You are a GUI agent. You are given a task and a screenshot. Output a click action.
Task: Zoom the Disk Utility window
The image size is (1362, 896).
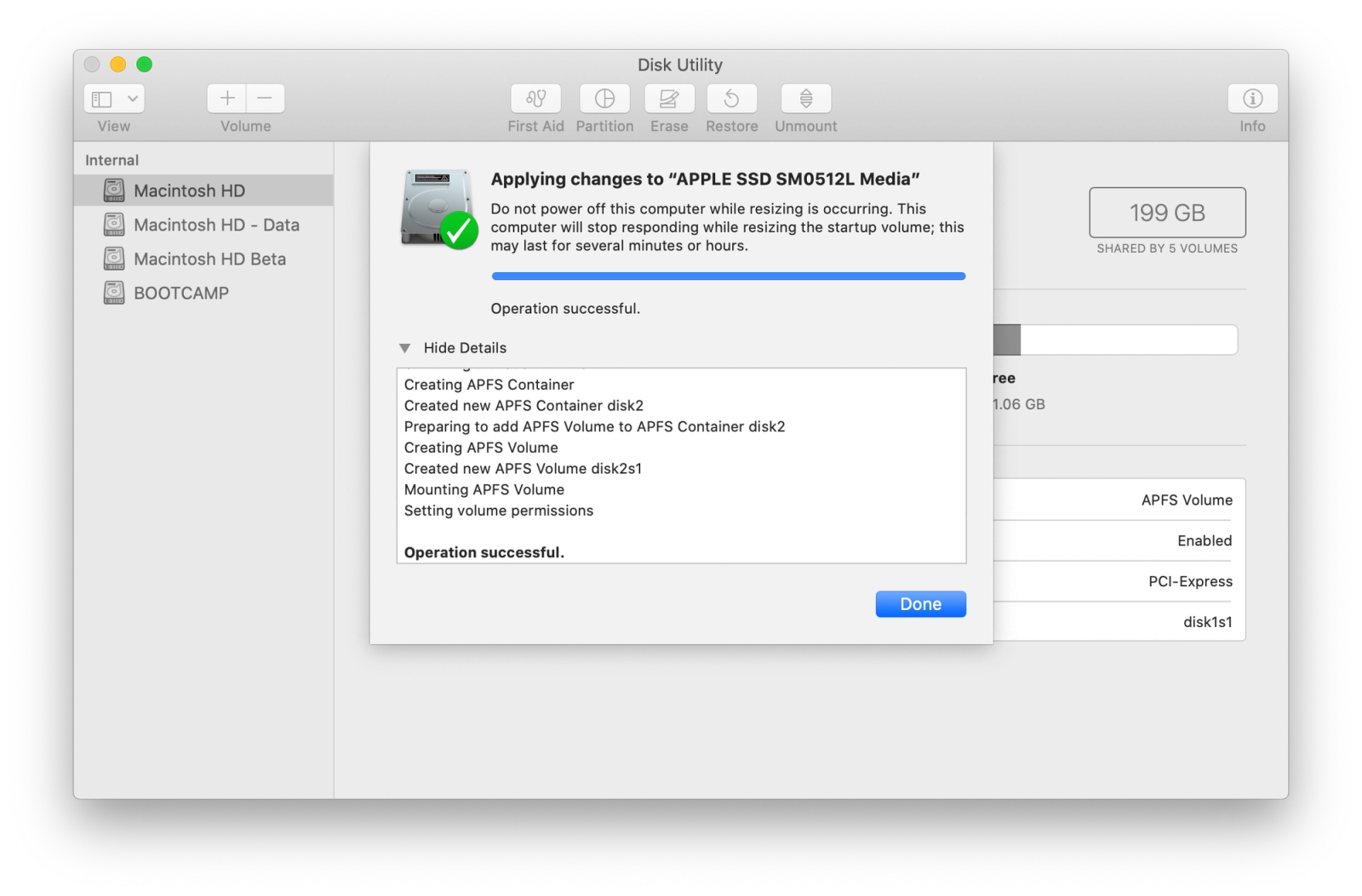(x=145, y=65)
